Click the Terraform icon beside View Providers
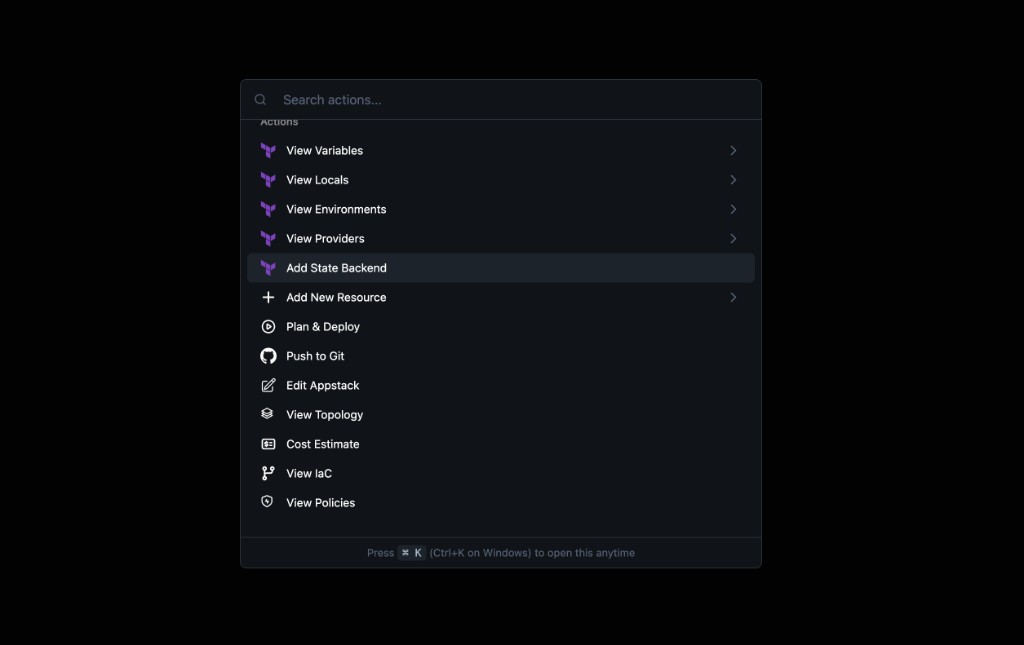The width and height of the screenshot is (1024, 645). point(268,238)
